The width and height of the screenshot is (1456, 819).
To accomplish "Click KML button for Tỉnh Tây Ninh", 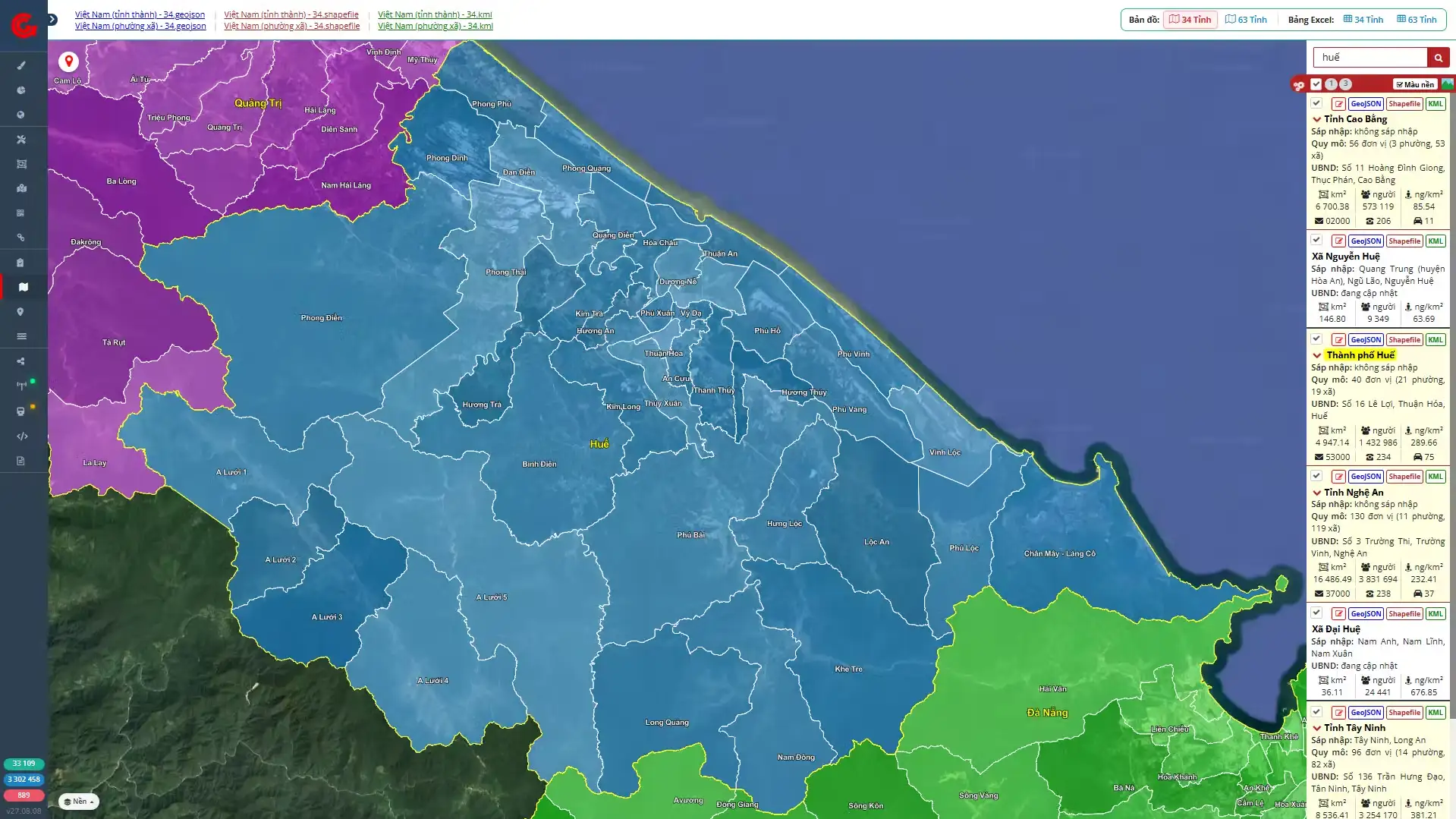I will (1436, 713).
